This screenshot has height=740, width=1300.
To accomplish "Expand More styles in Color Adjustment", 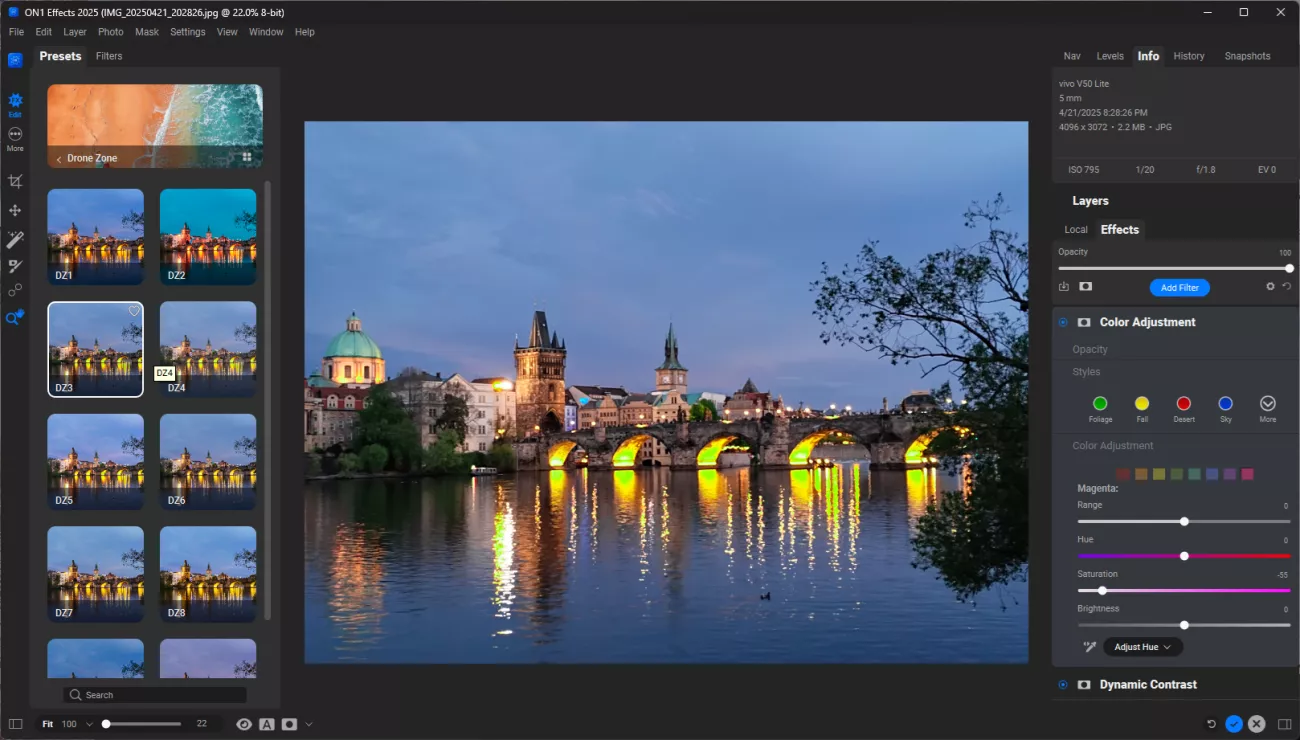I will (x=1267, y=403).
